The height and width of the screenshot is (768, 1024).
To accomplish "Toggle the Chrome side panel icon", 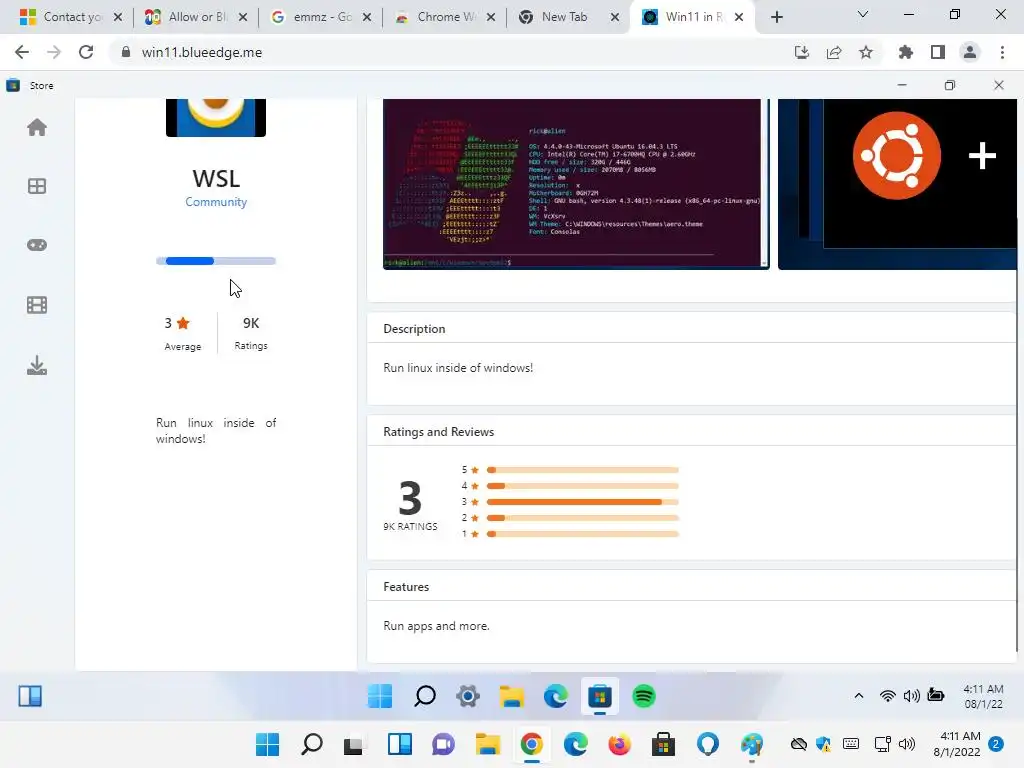I will click(x=938, y=52).
